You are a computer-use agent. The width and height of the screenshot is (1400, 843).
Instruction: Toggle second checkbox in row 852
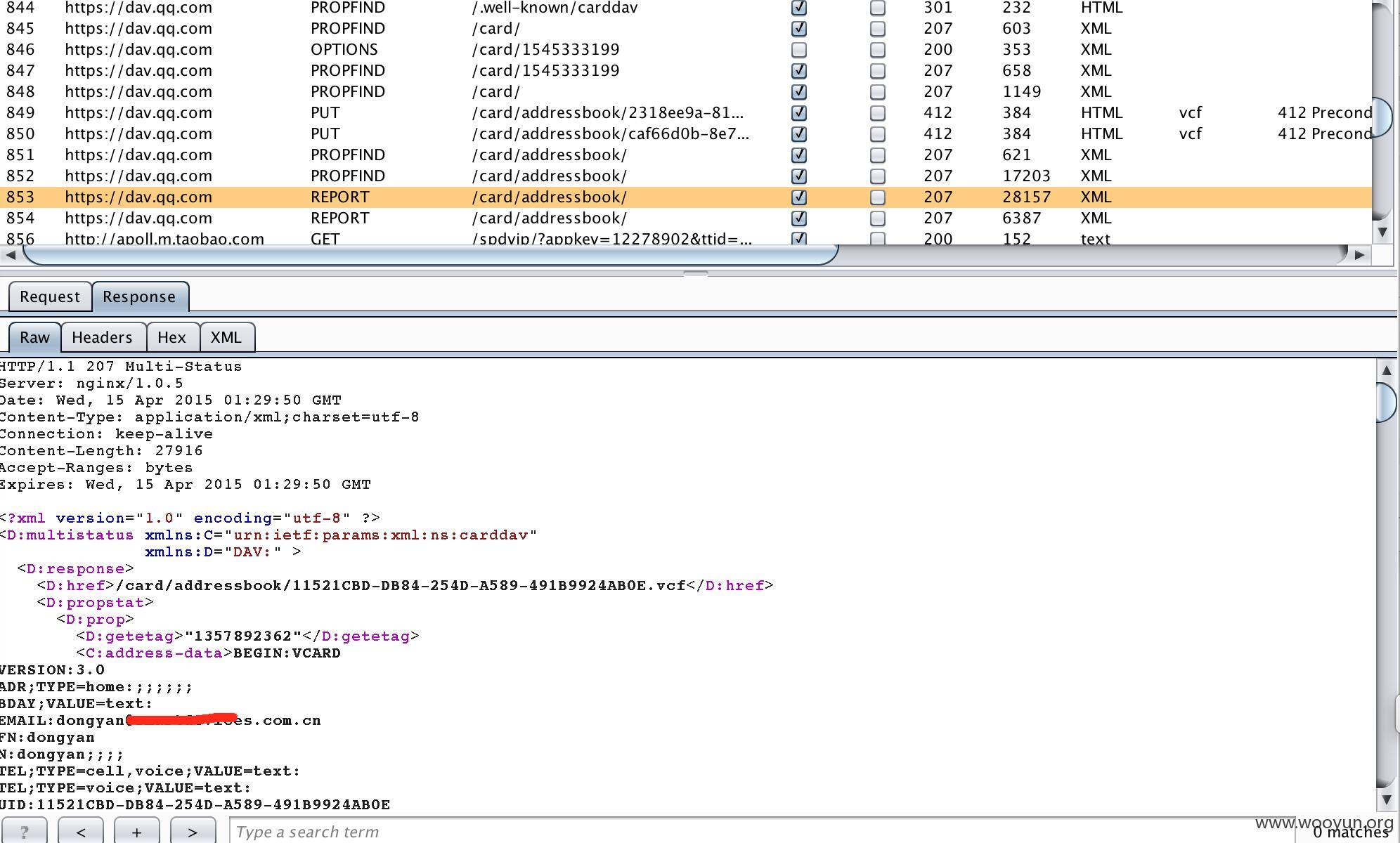[x=878, y=176]
